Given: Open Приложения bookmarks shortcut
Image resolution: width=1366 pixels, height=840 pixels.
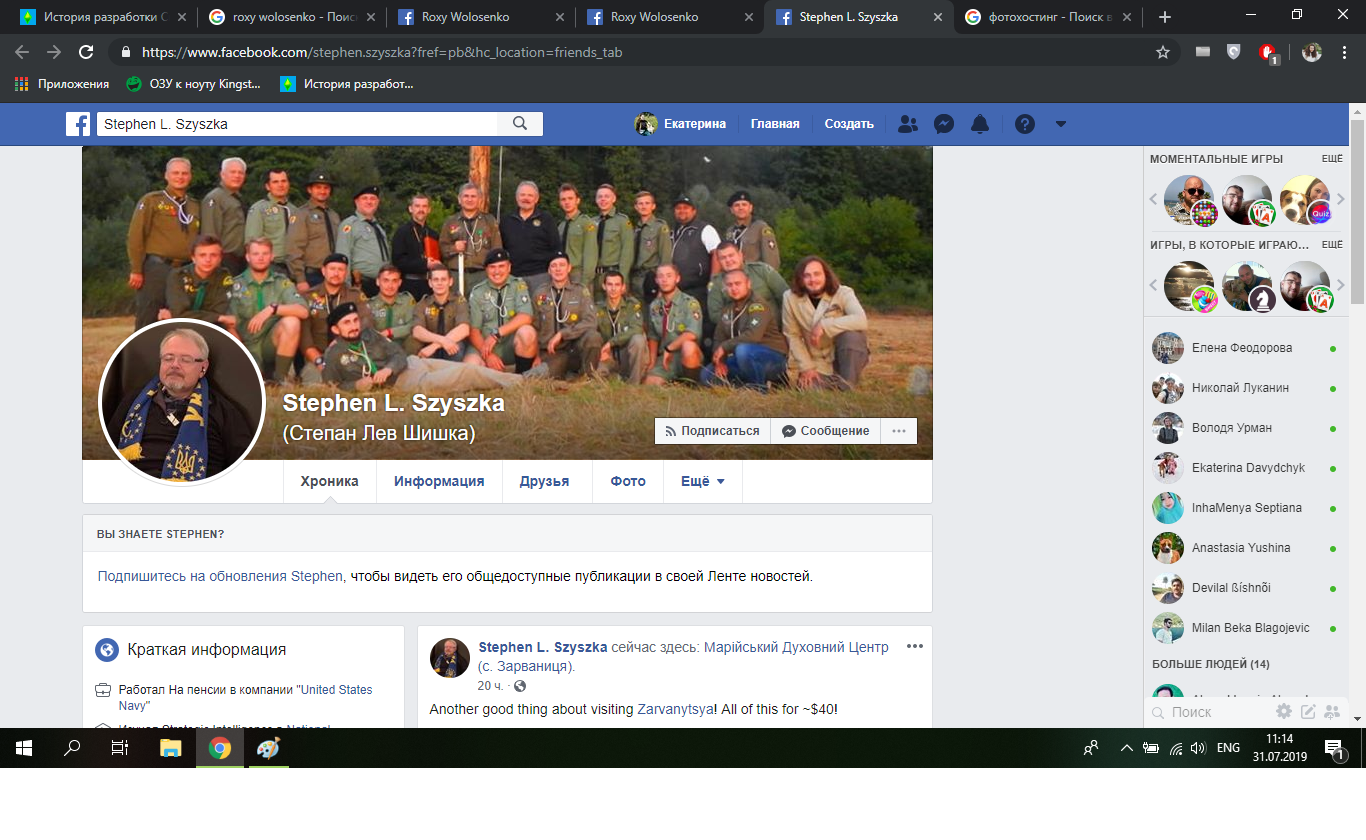Looking at the screenshot, I should [x=62, y=84].
